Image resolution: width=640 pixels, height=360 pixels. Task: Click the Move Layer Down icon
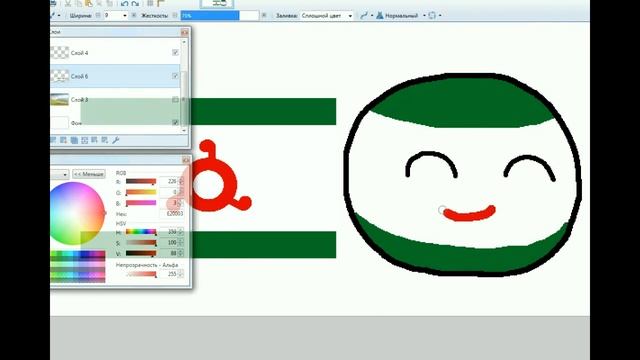tap(105, 140)
